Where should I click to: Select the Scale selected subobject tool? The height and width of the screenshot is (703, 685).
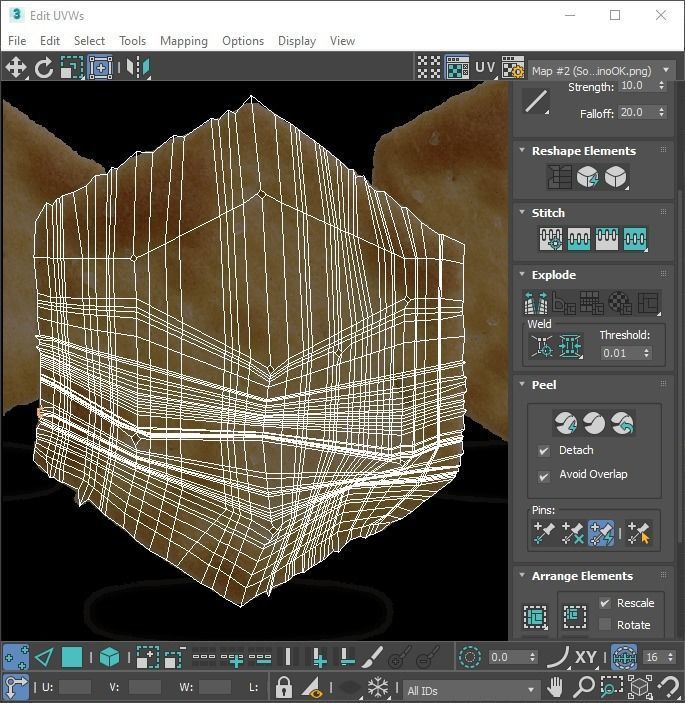(72, 68)
